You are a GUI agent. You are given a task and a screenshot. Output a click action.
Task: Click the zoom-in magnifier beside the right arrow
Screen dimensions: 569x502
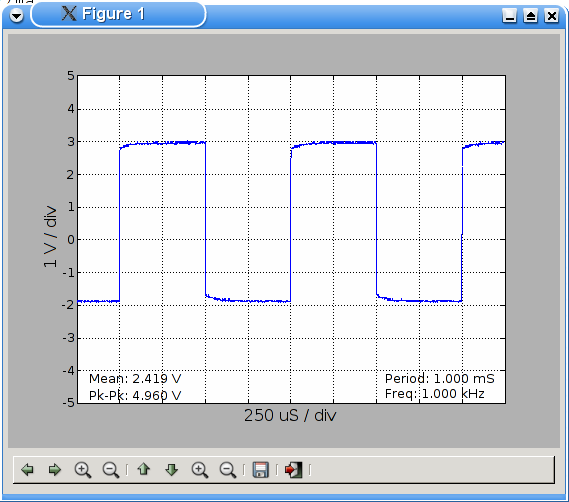[83, 470]
